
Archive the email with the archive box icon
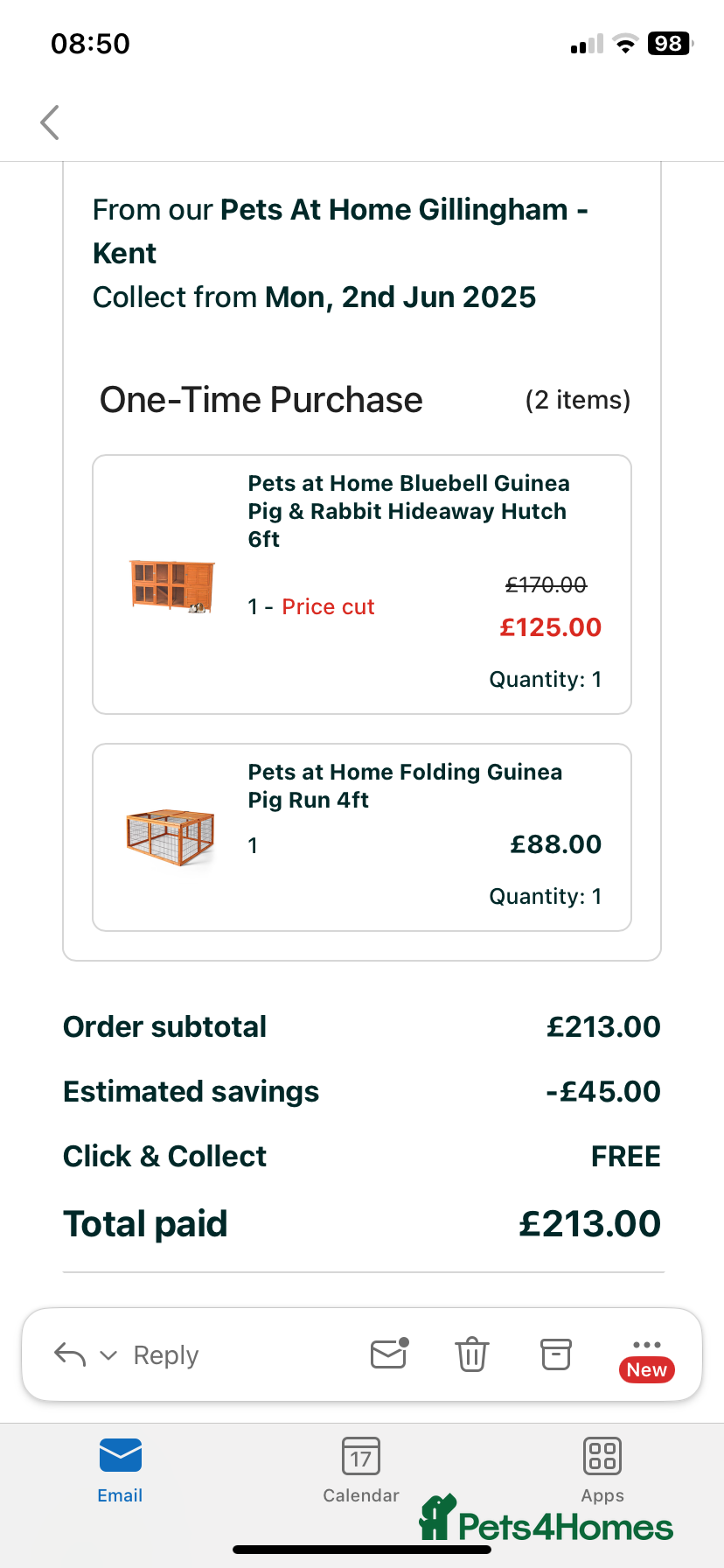pos(555,1354)
